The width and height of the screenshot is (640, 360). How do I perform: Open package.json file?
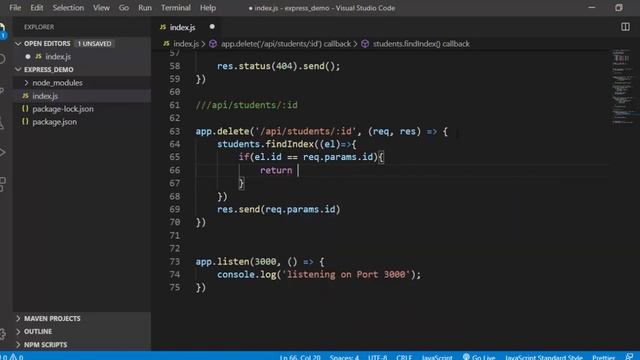(x=54, y=122)
